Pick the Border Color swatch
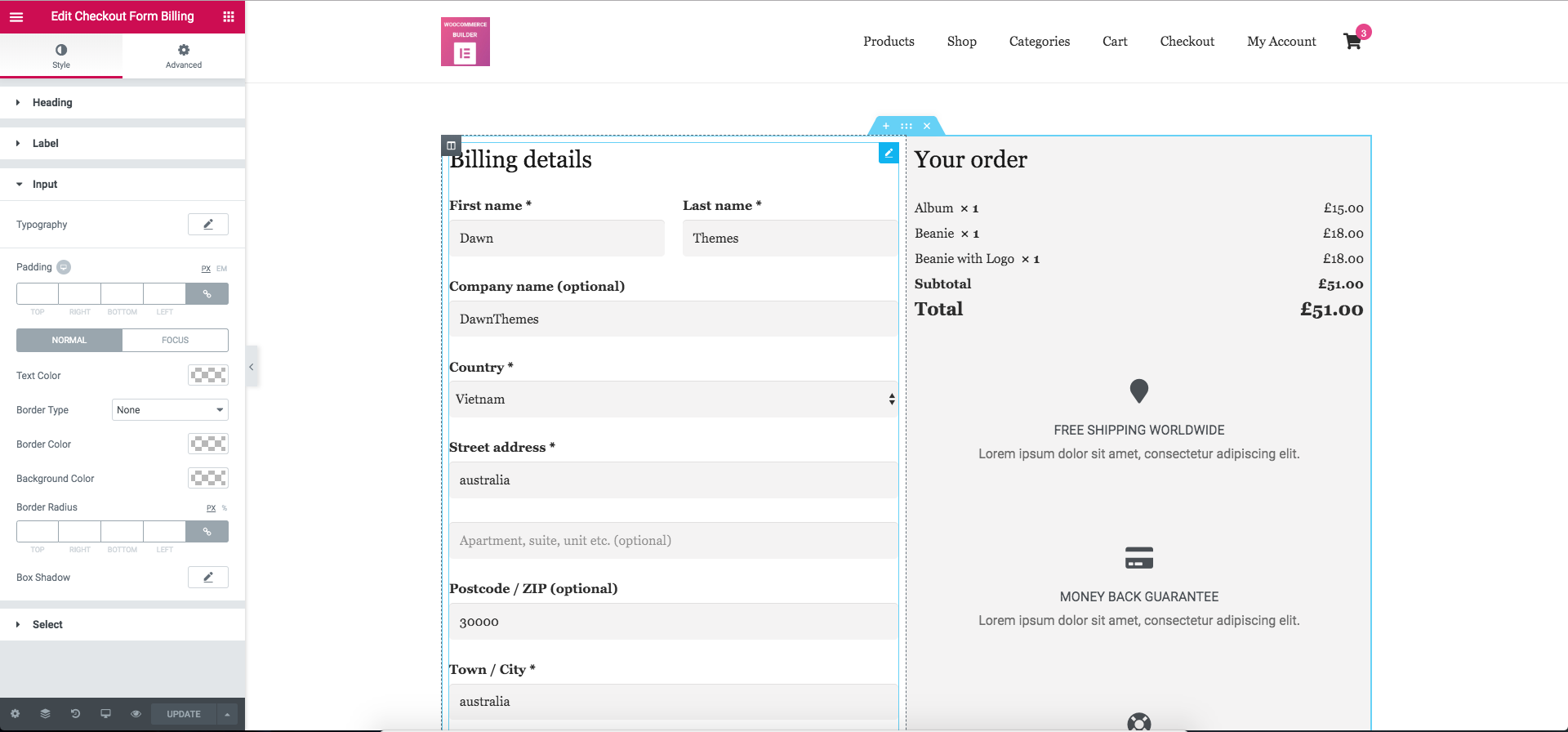The width and height of the screenshot is (1568, 732). click(x=208, y=444)
